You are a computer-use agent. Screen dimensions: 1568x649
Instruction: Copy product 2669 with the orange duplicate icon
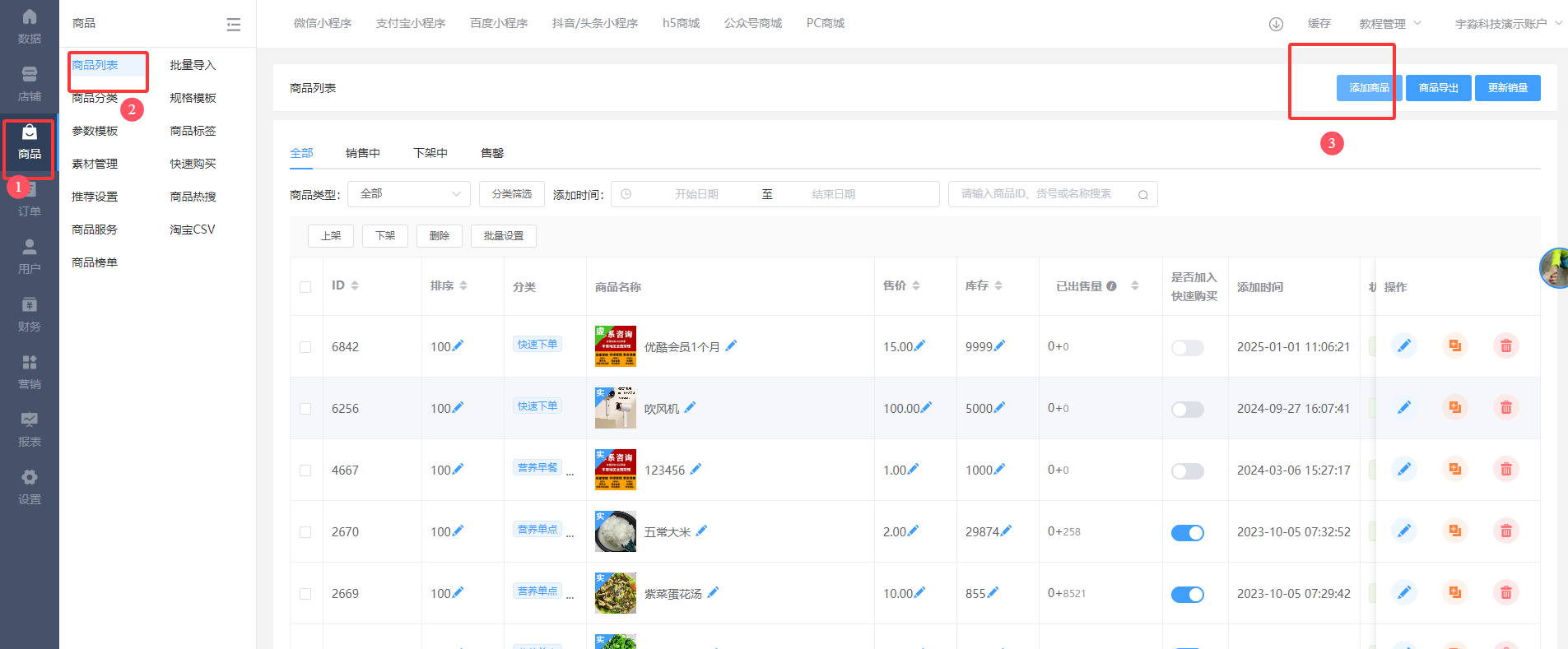click(x=1455, y=592)
